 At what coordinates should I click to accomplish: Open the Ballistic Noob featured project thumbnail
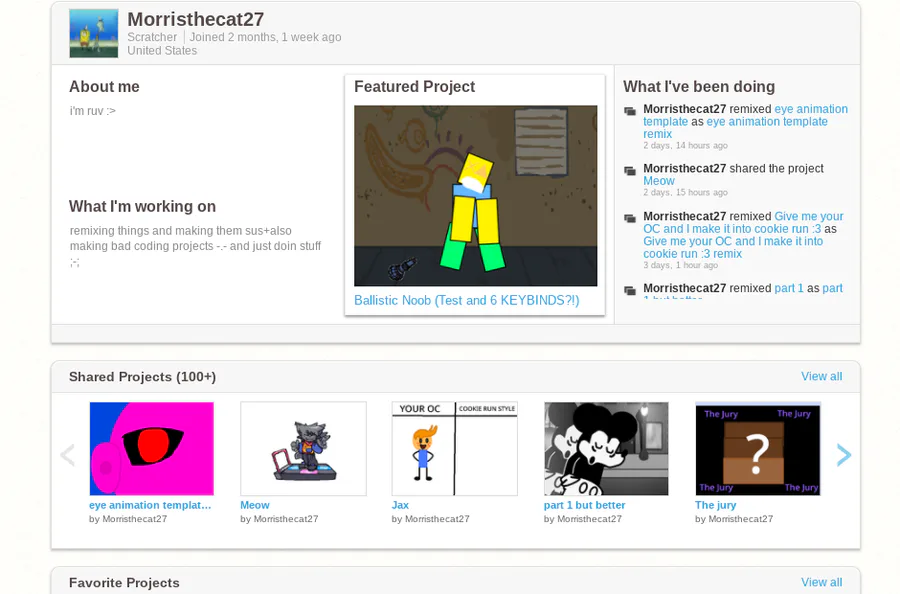475,196
